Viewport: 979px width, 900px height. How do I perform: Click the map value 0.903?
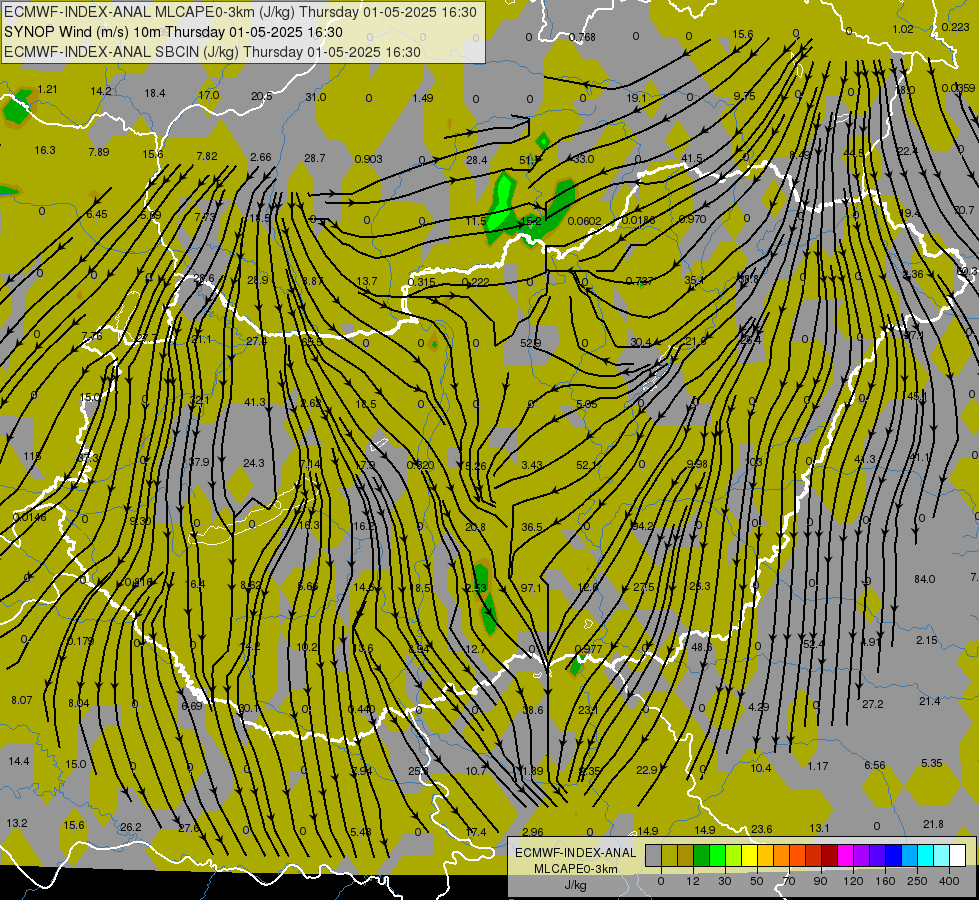[368, 159]
